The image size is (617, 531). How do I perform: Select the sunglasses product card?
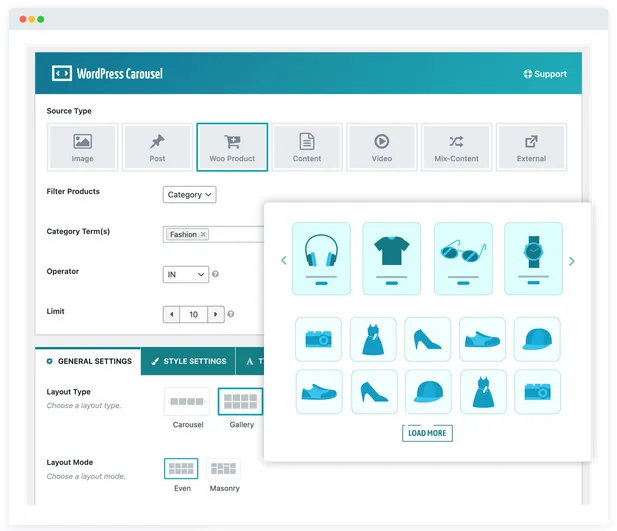click(463, 258)
